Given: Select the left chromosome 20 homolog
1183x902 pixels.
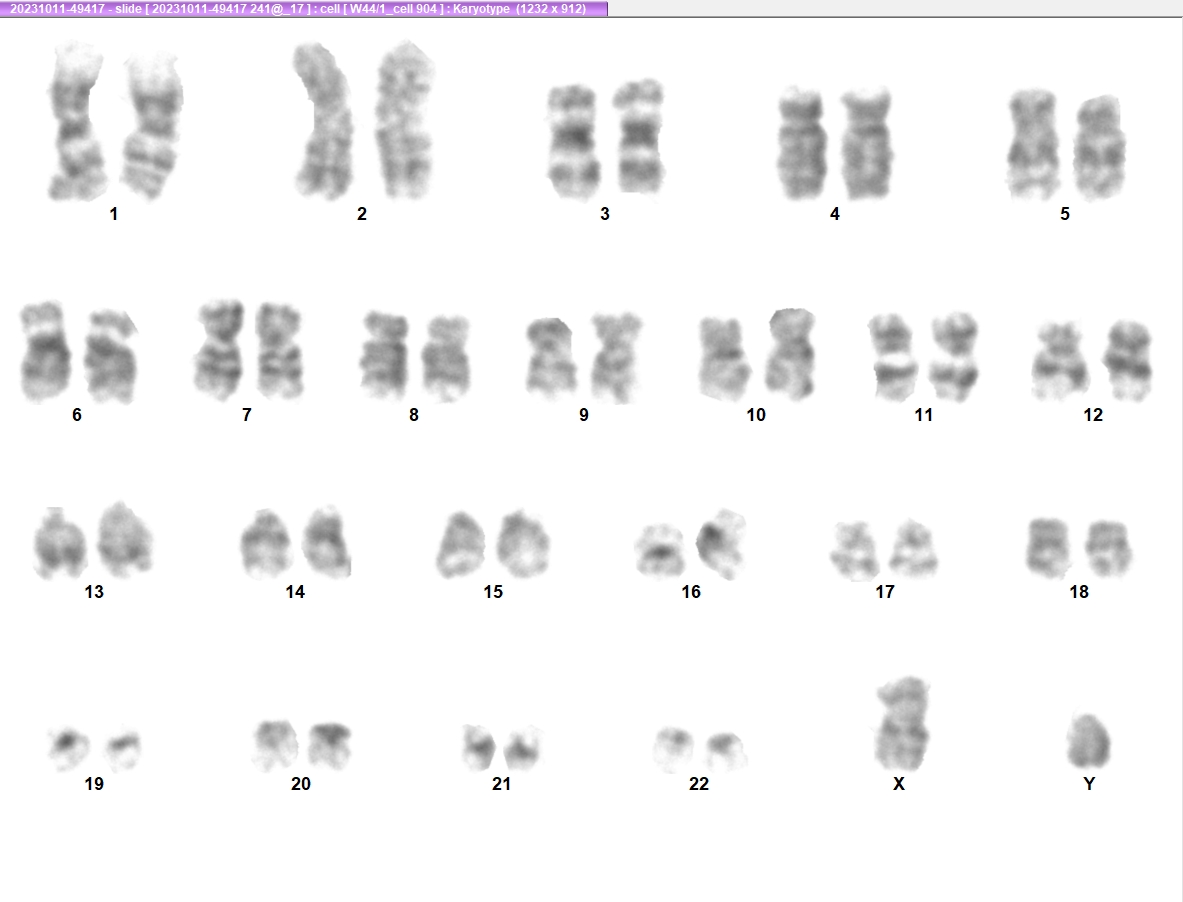Looking at the screenshot, I should click(x=275, y=746).
